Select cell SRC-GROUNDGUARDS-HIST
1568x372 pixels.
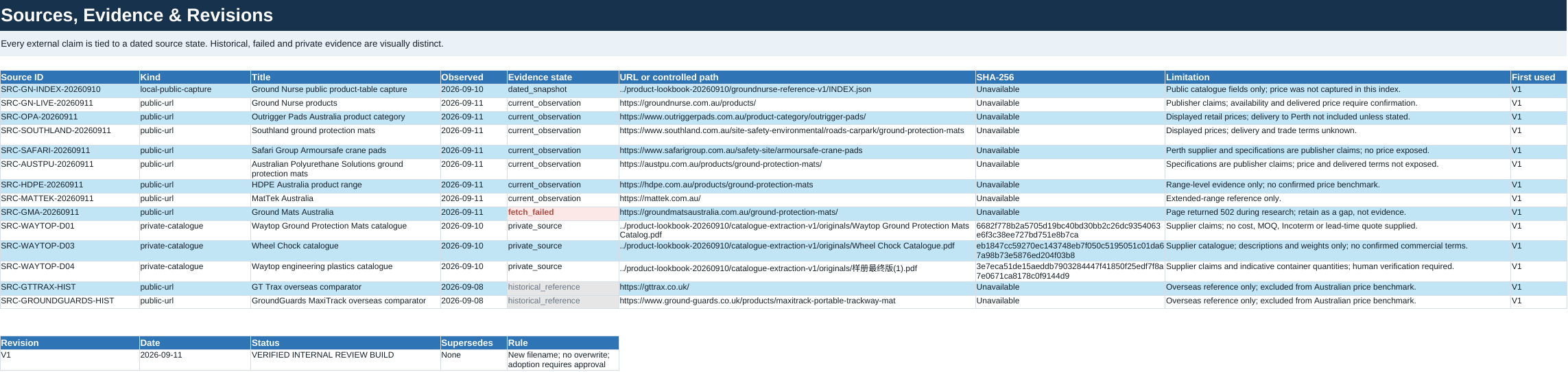coord(69,301)
